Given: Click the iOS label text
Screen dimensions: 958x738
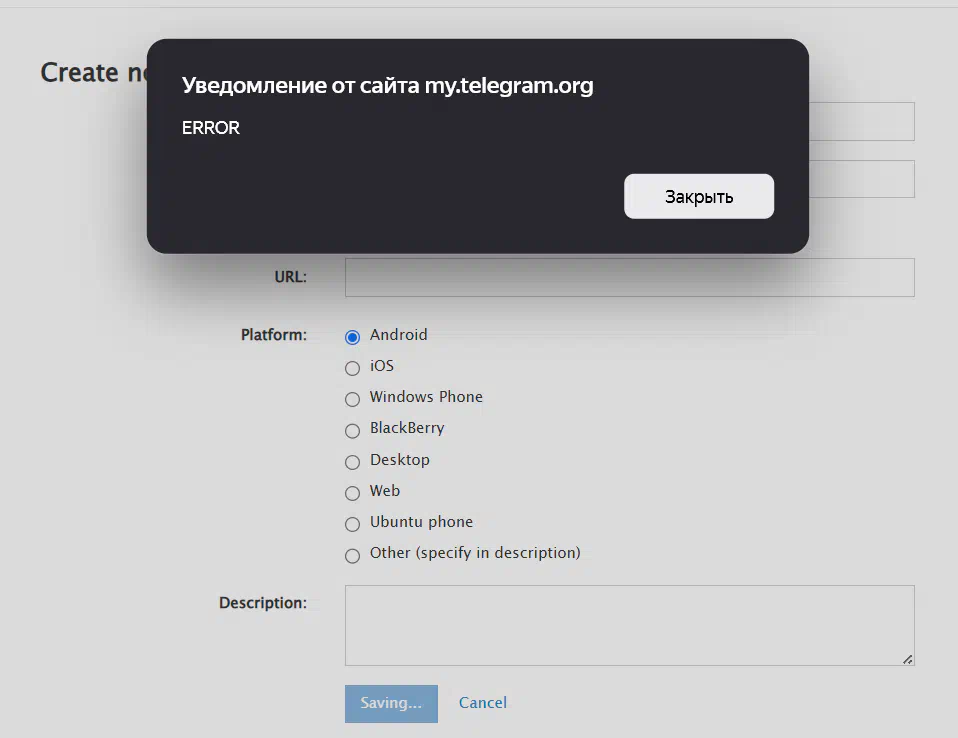Looking at the screenshot, I should 382,366.
